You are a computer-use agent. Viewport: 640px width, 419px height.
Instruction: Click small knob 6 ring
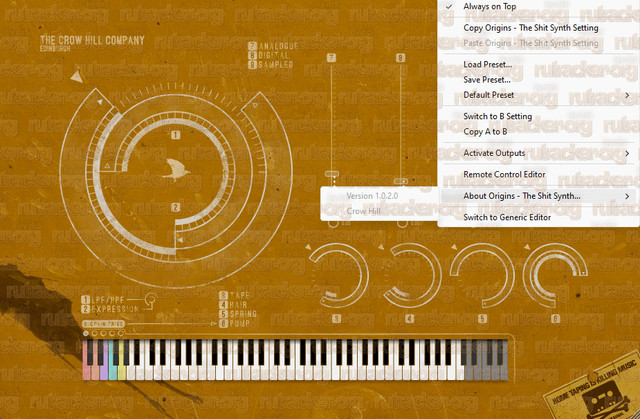click(557, 275)
